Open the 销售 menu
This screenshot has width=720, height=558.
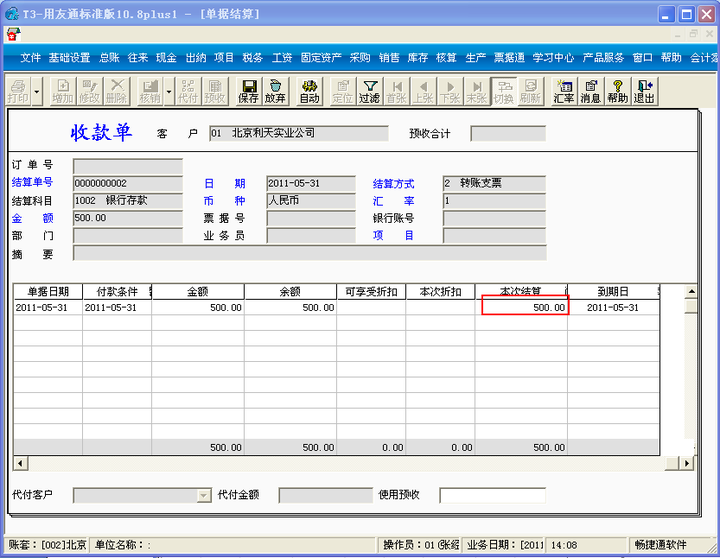click(x=389, y=57)
